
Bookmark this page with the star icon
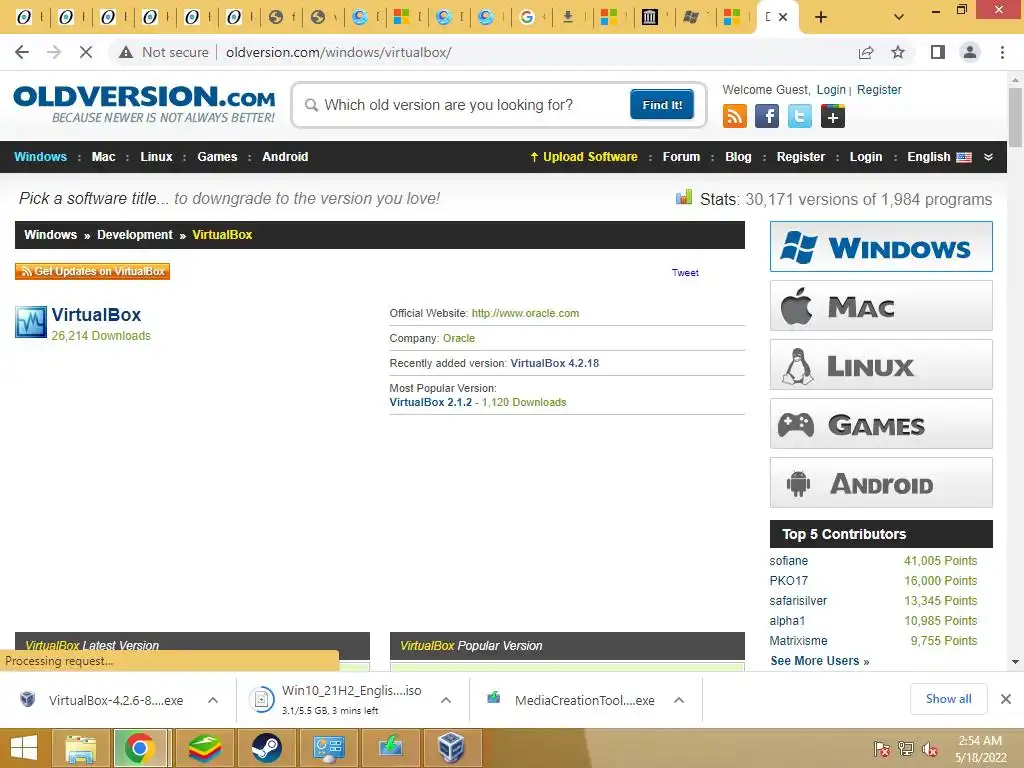(898, 52)
